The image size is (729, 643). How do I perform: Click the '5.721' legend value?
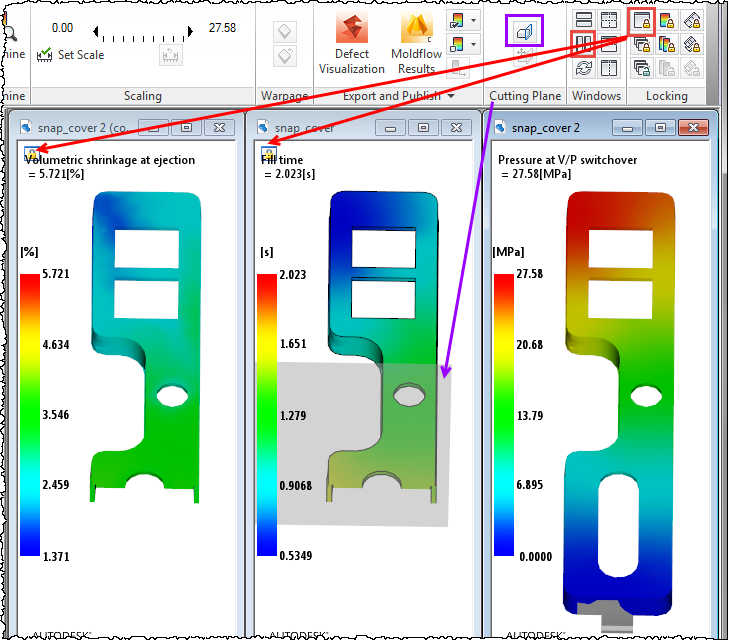[x=56, y=274]
